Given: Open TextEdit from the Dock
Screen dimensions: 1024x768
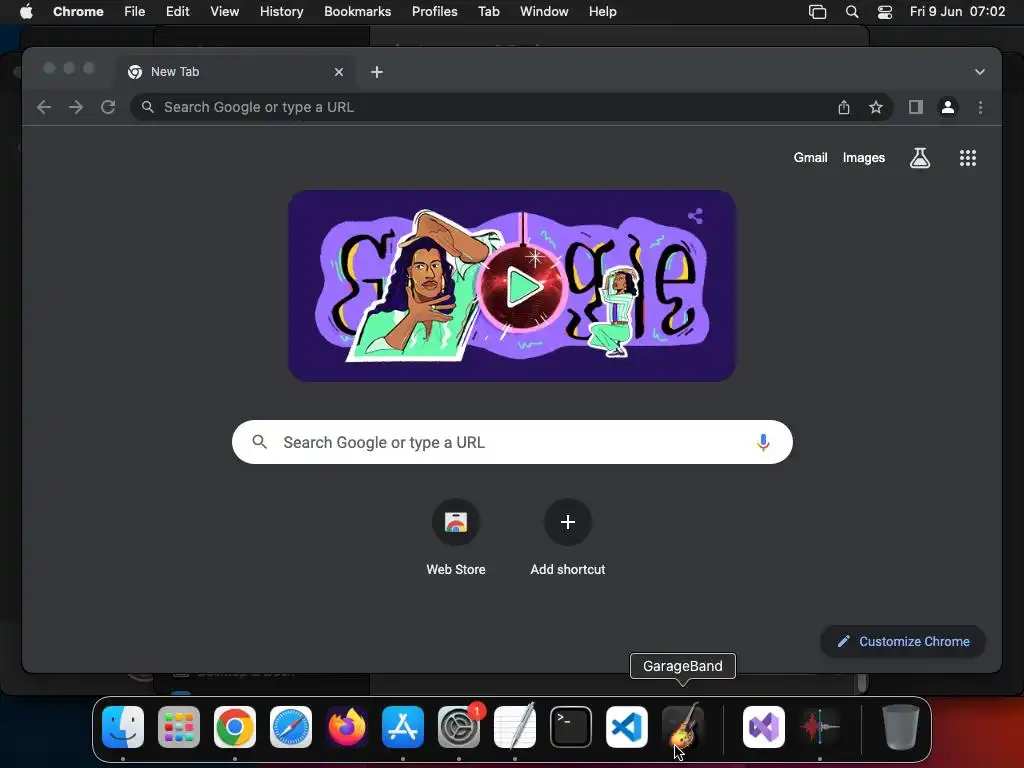Looking at the screenshot, I should [515, 727].
